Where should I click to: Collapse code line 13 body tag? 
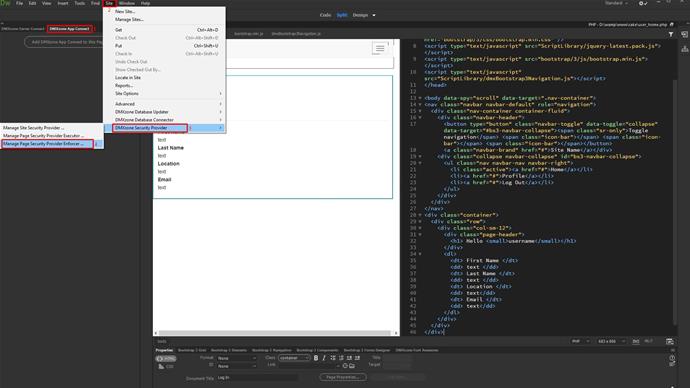point(420,98)
